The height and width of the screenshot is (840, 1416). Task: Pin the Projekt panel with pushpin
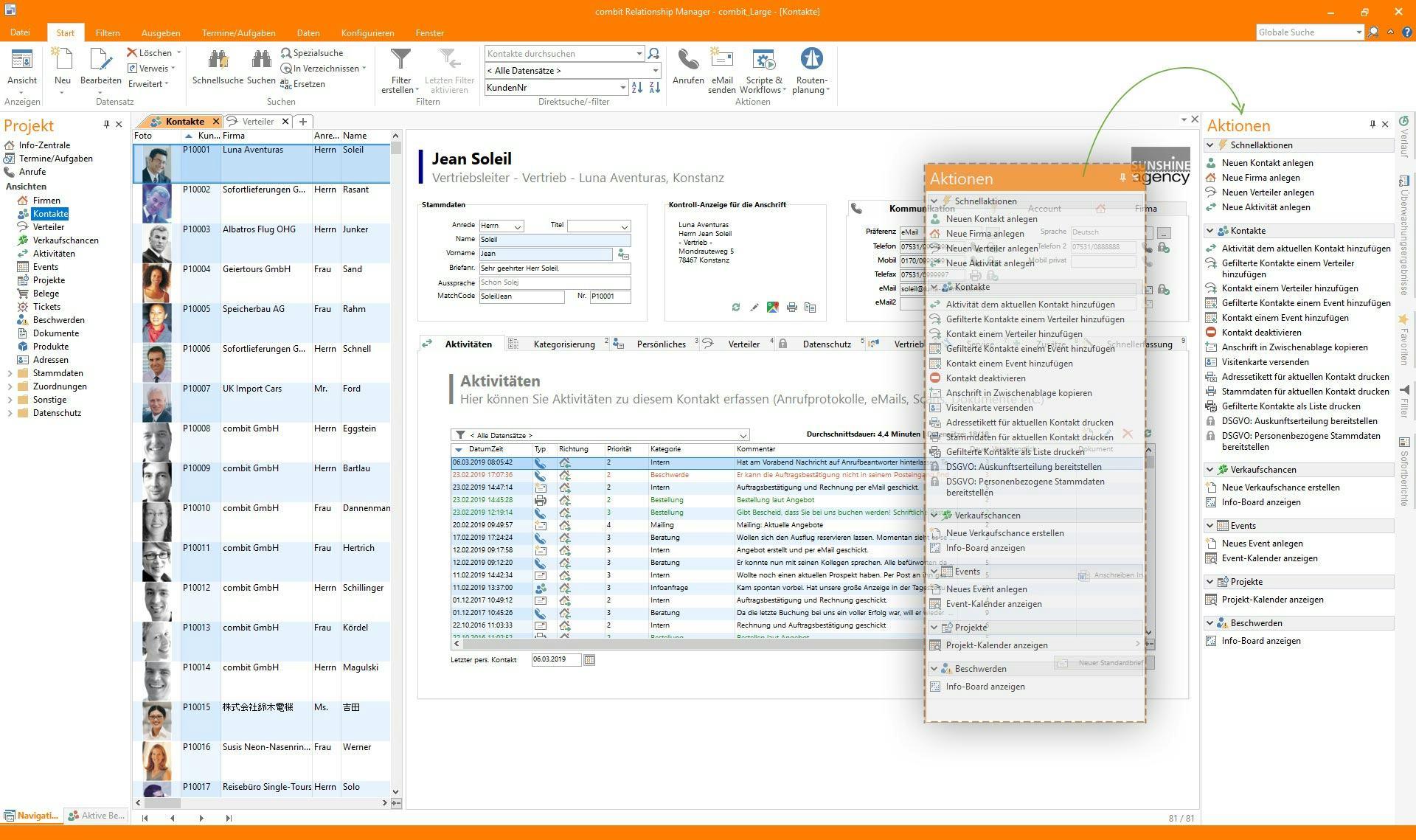click(x=106, y=125)
